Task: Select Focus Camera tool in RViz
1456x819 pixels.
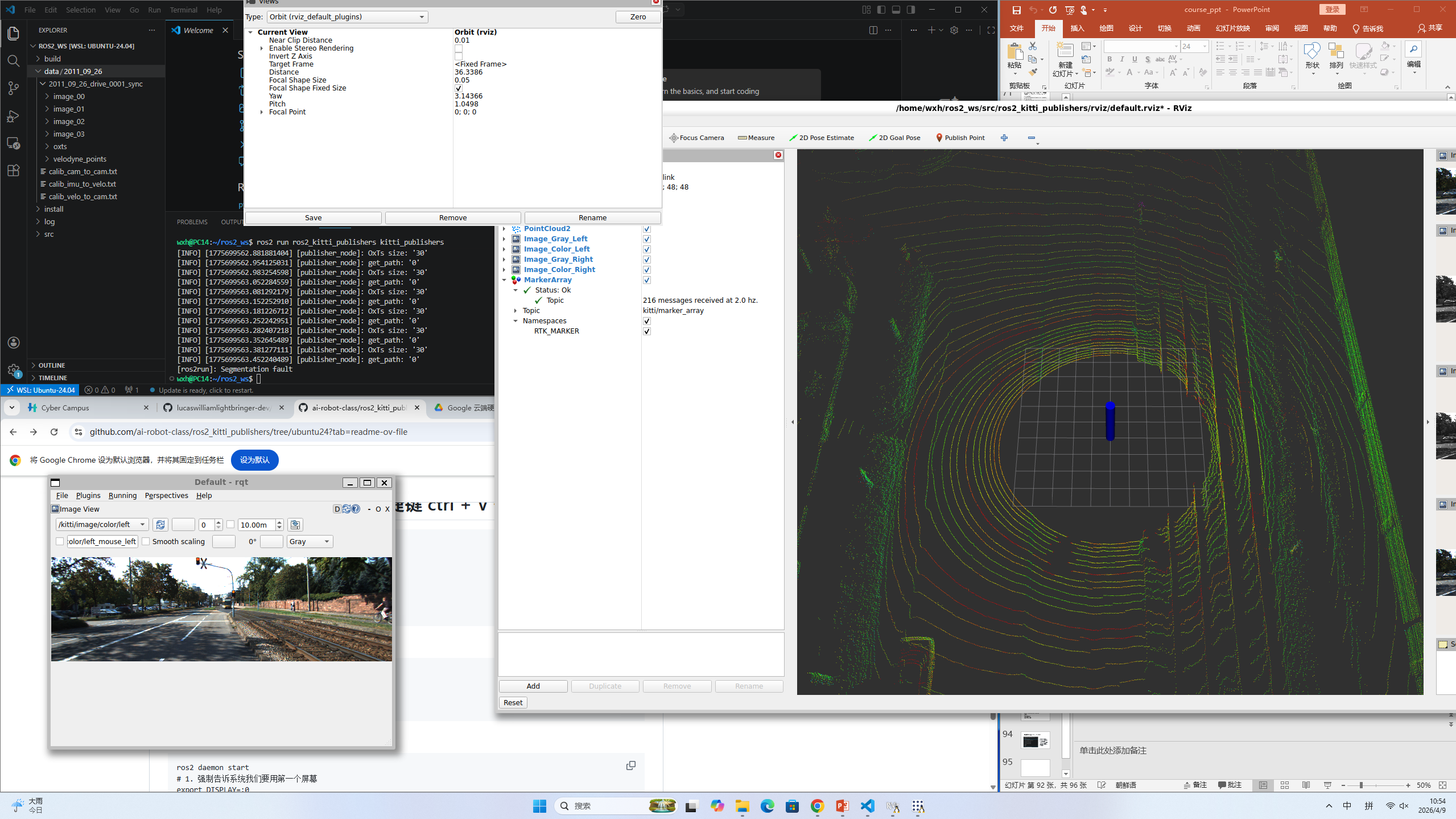Action: click(x=696, y=138)
